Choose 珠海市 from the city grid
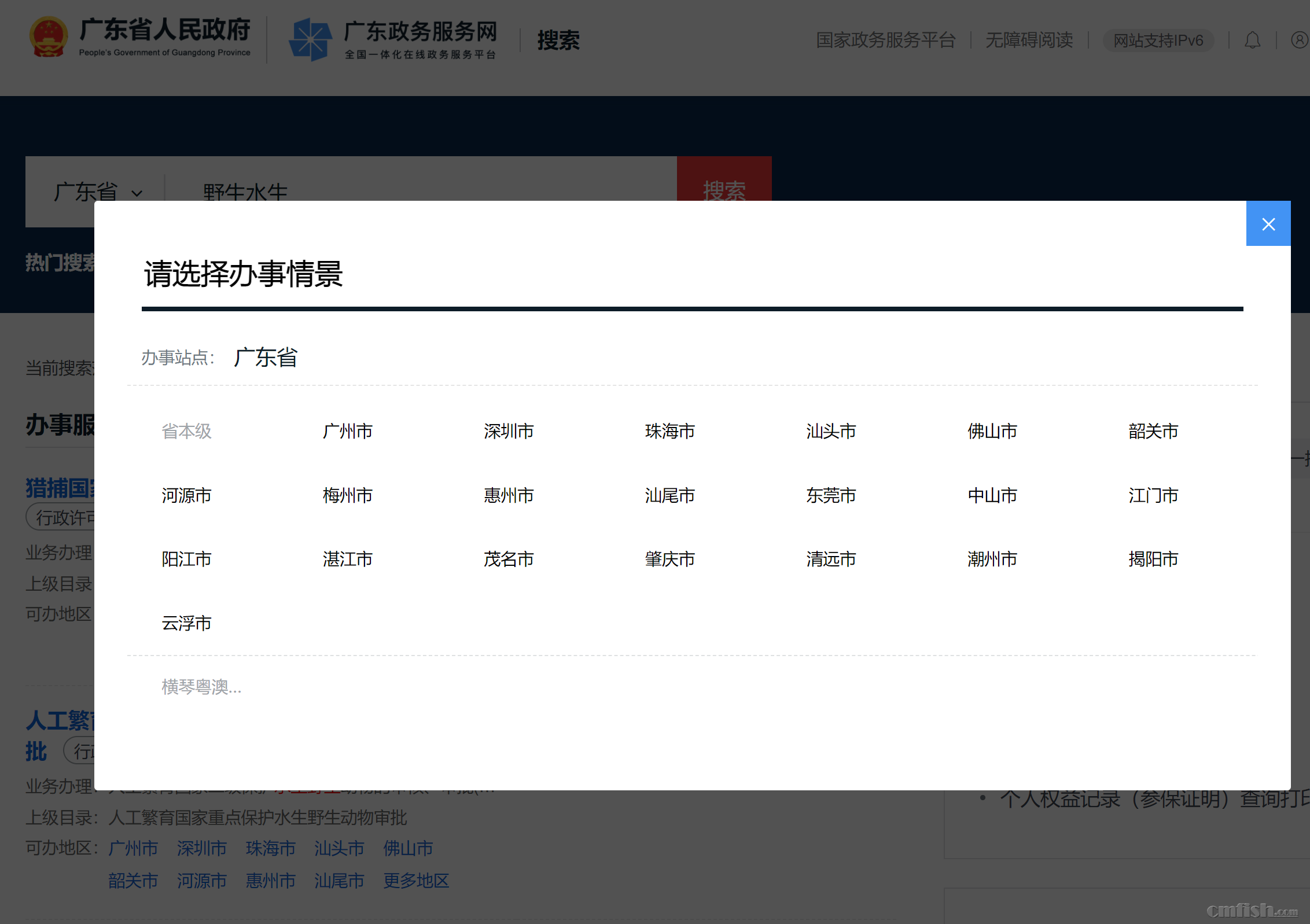Viewport: 1310px width, 924px height. (x=669, y=431)
